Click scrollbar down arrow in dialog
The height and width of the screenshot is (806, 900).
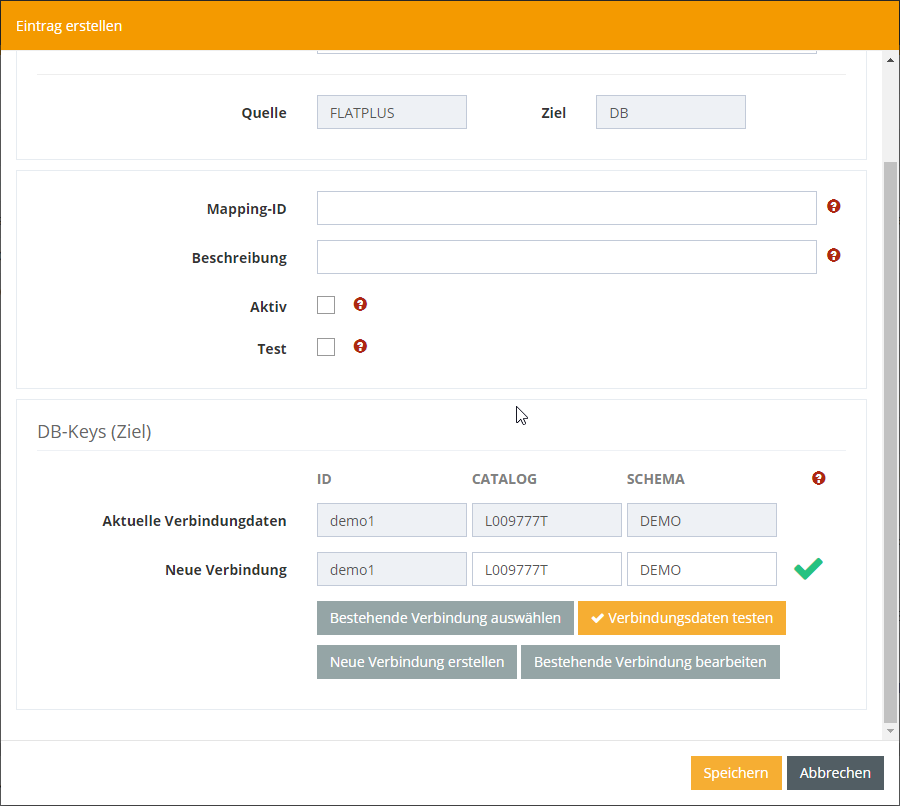[x=891, y=732]
